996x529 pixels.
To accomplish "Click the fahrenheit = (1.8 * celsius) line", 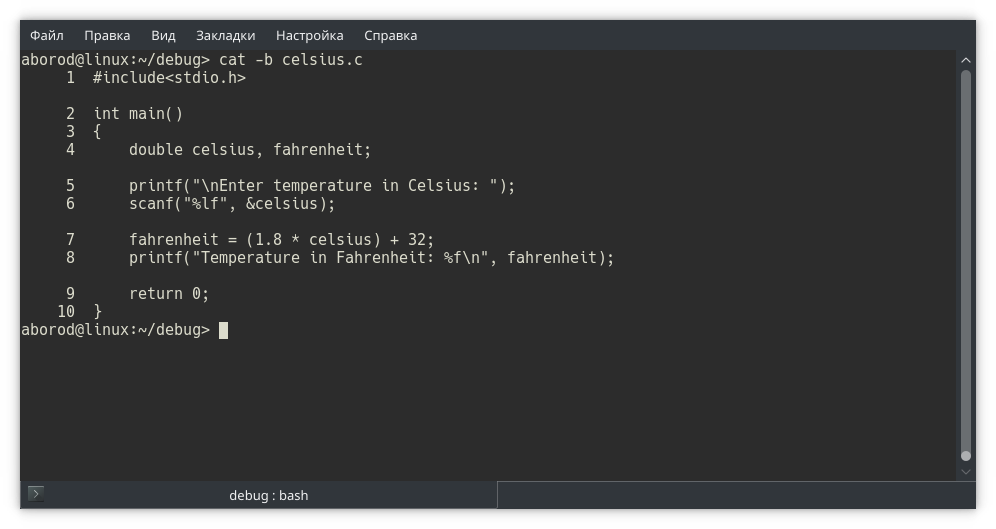I will point(281,240).
